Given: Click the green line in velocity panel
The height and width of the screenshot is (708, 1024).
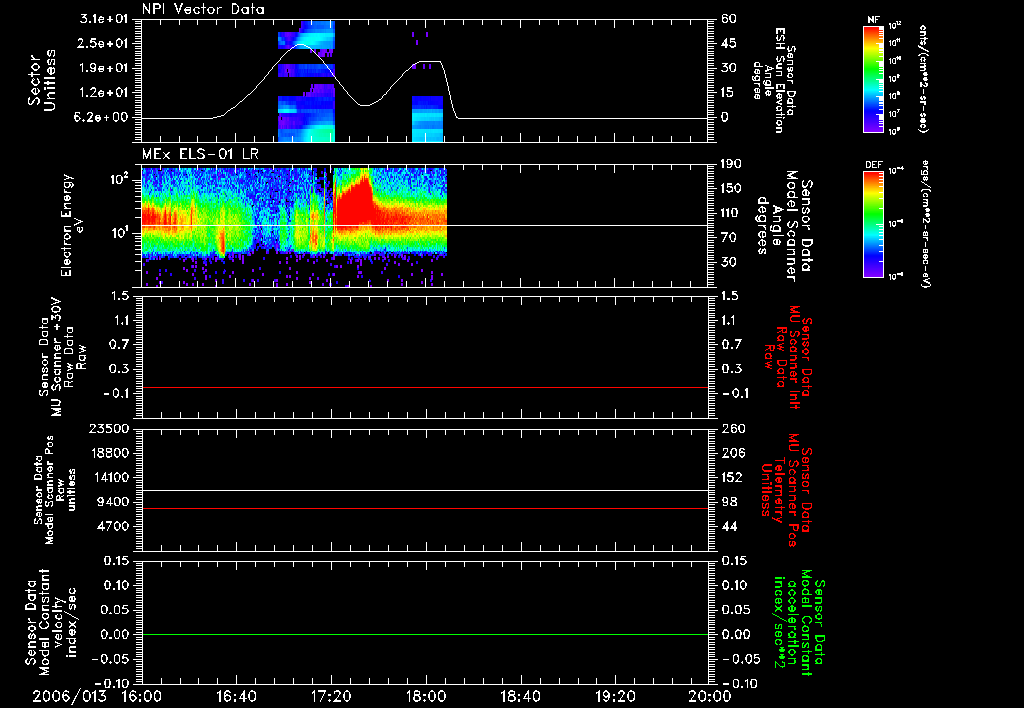Looking at the screenshot, I should click(x=425, y=634).
